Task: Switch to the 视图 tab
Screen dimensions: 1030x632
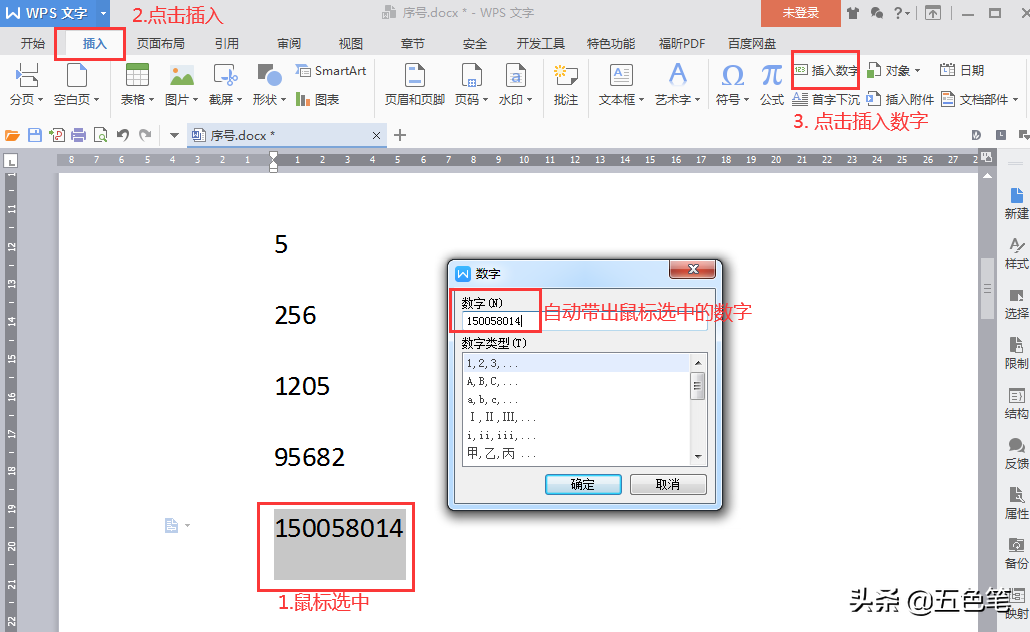Action: click(351, 43)
